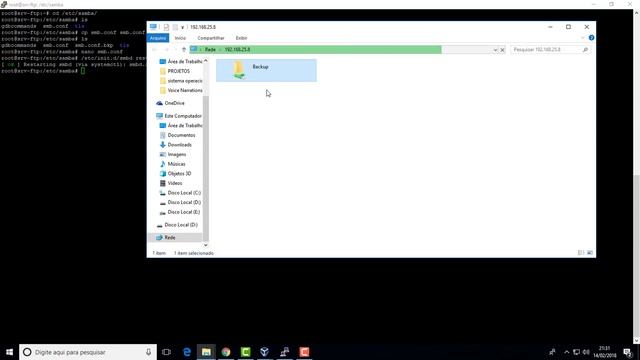The width and height of the screenshot is (640, 360).
Task: Open the Compartilhar ribbon tab
Action: tap(211, 38)
